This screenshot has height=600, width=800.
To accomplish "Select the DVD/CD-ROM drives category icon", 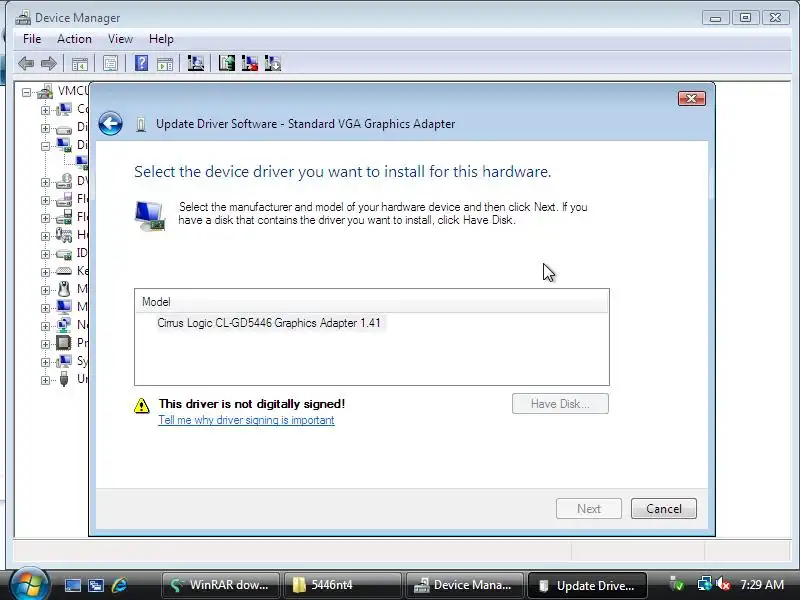I will click(64, 181).
